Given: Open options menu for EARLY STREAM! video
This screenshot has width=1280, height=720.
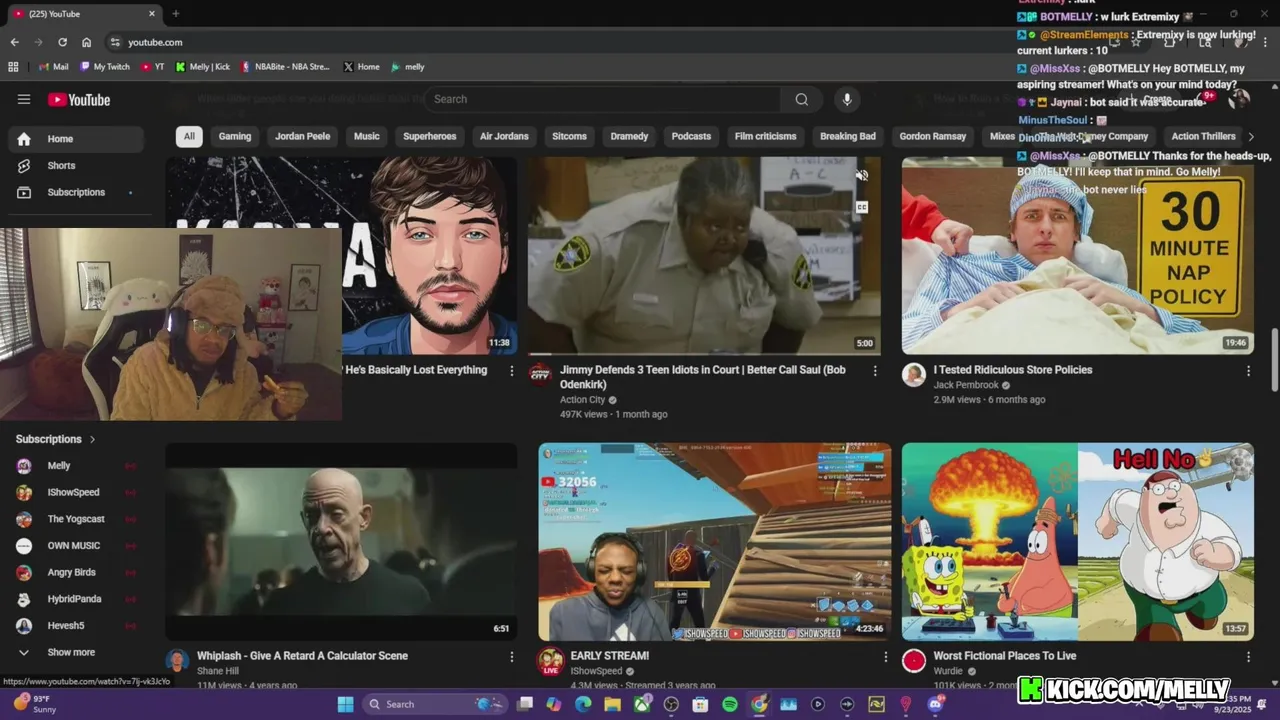Looking at the screenshot, I should [x=885, y=657].
